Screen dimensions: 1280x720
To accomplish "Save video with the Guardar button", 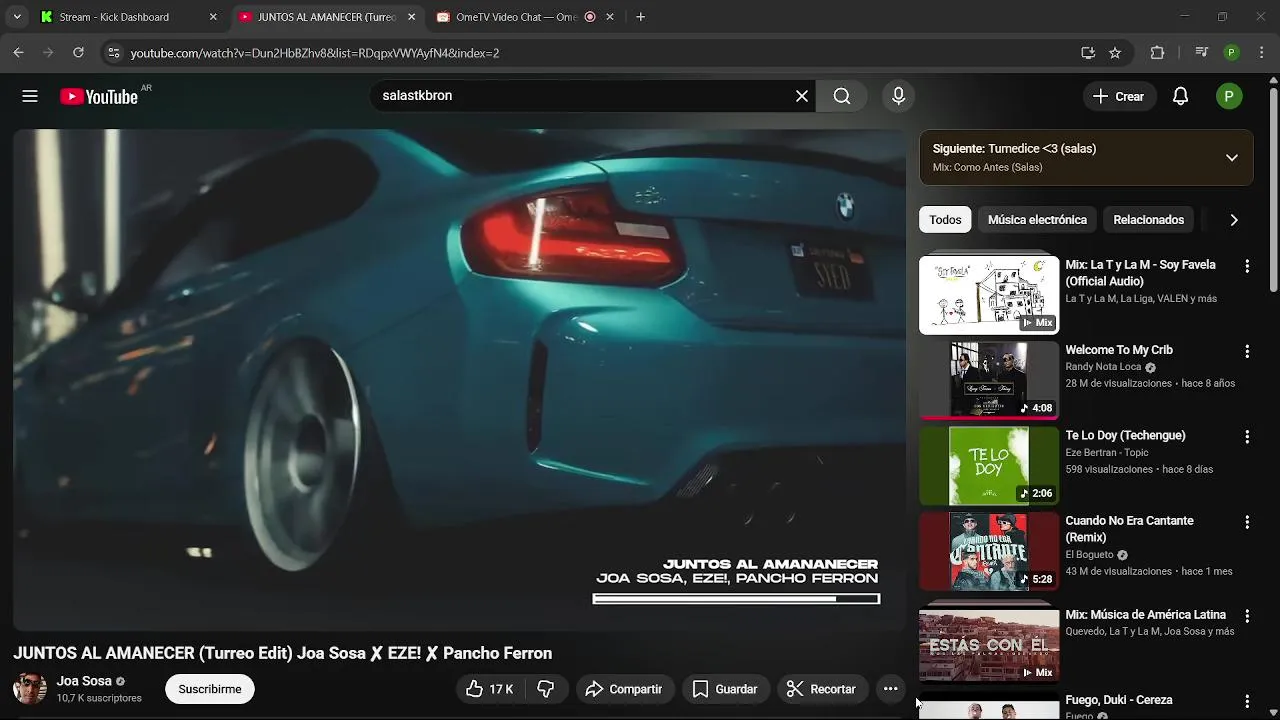I will point(725,689).
